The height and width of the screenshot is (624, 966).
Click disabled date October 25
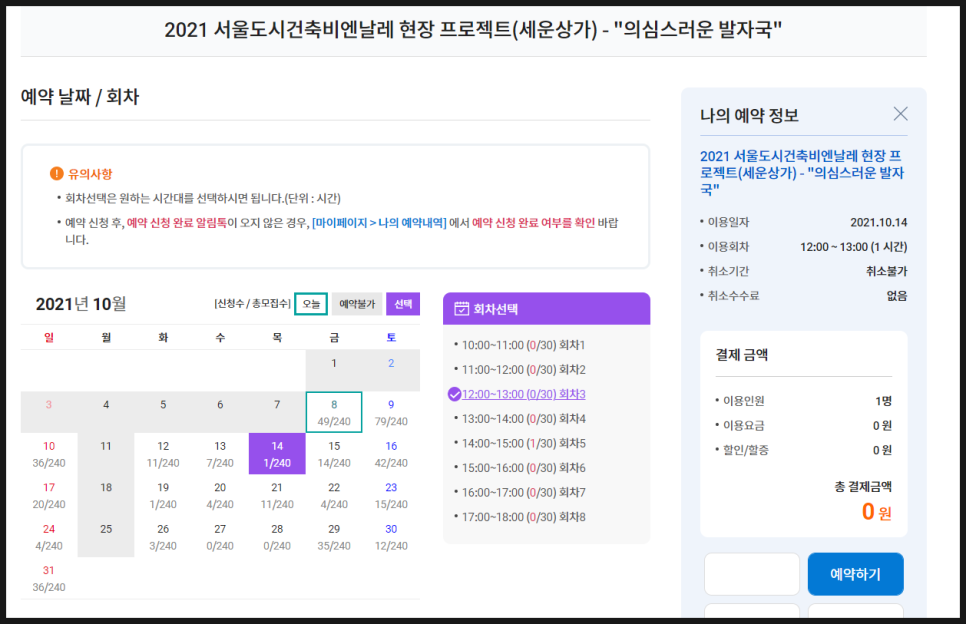[x=106, y=537]
